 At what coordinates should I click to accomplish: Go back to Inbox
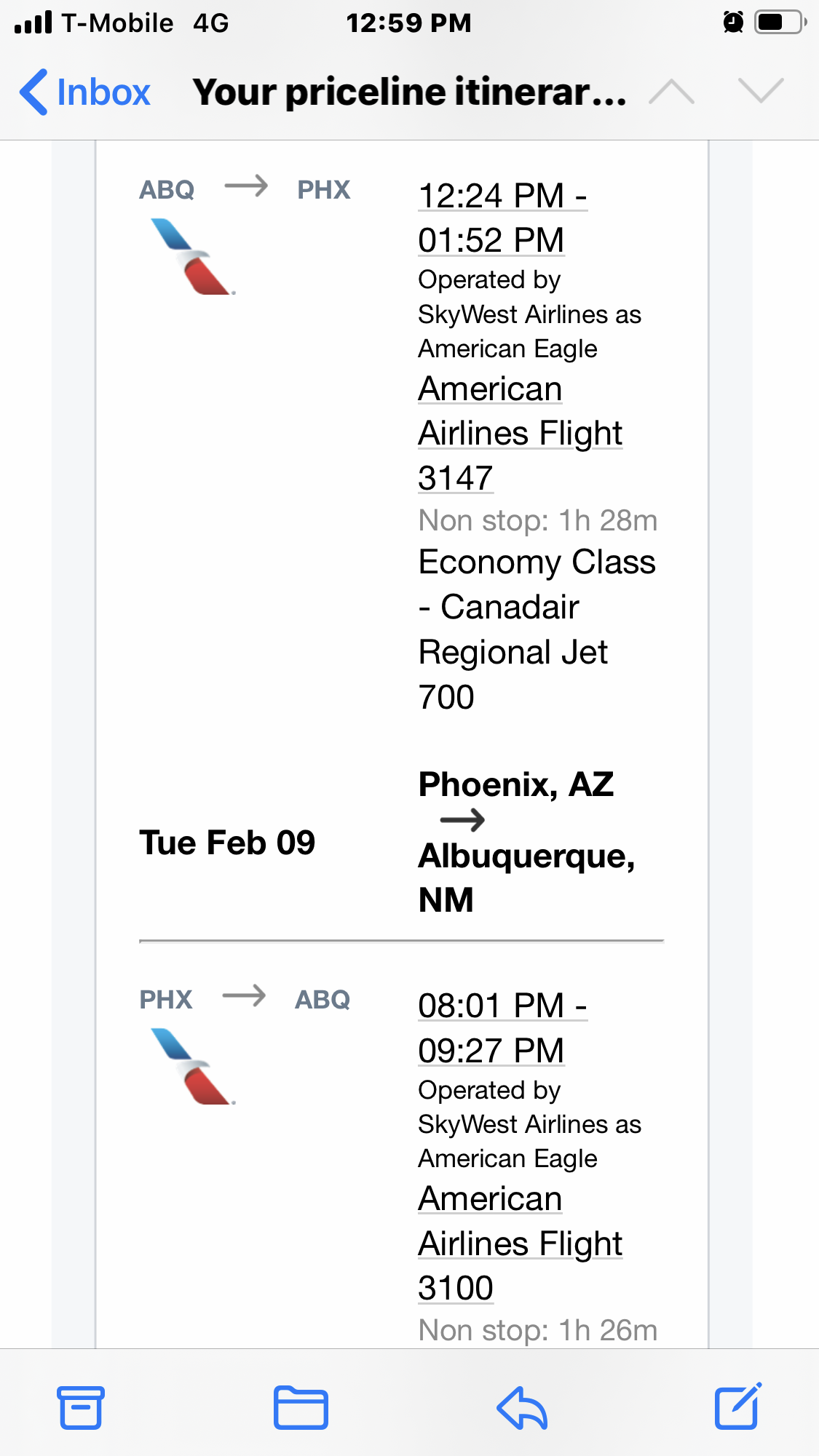(x=85, y=92)
